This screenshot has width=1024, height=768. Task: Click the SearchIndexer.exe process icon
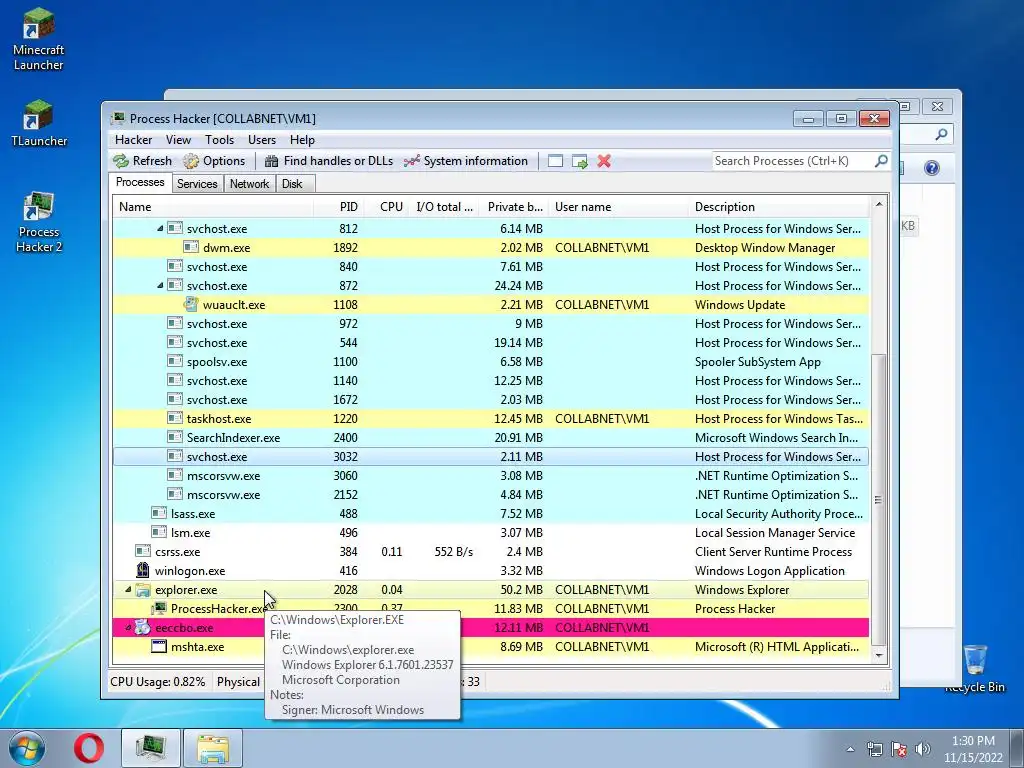click(174, 437)
